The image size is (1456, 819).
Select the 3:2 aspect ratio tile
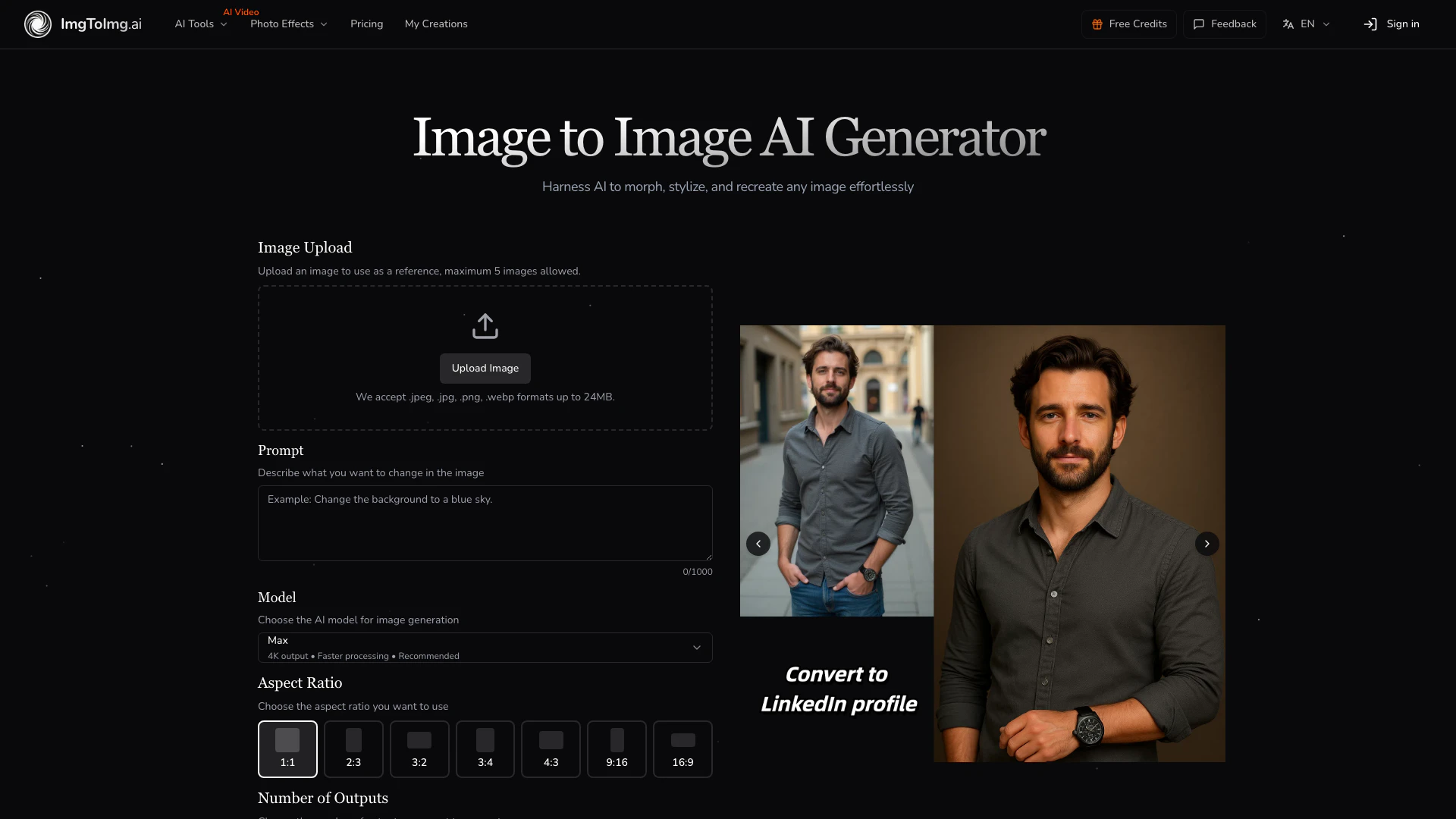pyautogui.click(x=419, y=748)
